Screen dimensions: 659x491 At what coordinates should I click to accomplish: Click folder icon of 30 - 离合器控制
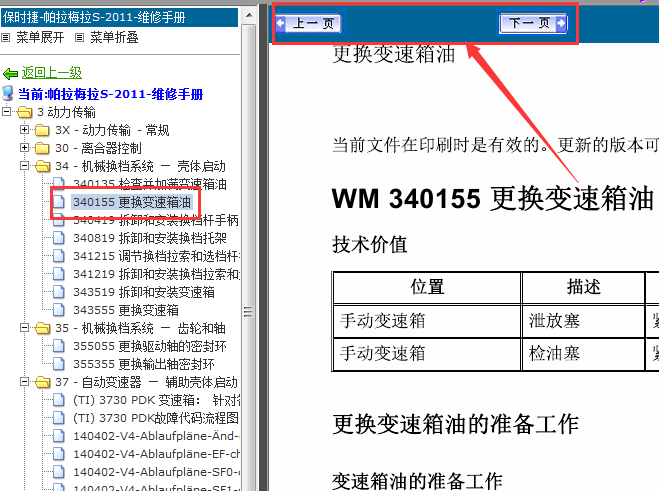42,148
